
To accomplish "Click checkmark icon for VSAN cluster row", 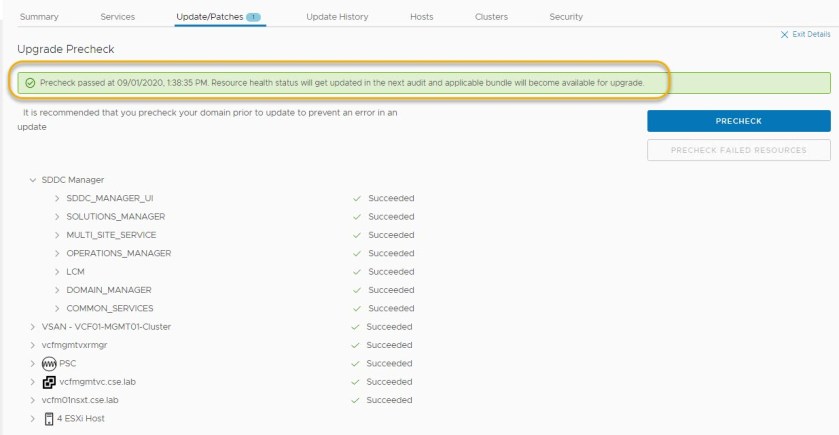I will click(x=355, y=327).
